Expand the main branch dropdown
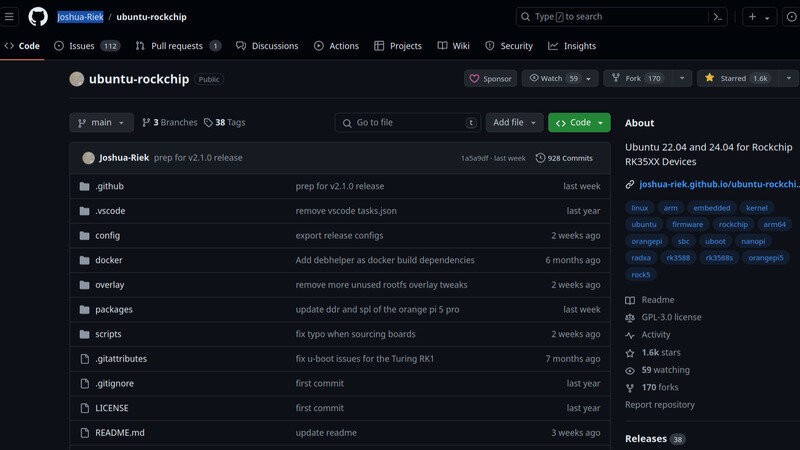Image resolution: width=800 pixels, height=450 pixels. click(101, 122)
